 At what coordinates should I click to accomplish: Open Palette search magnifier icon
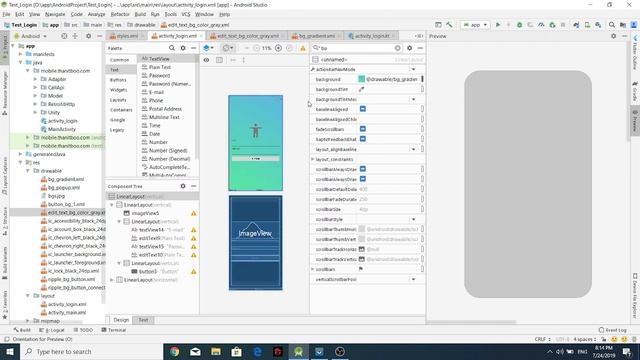point(172,48)
